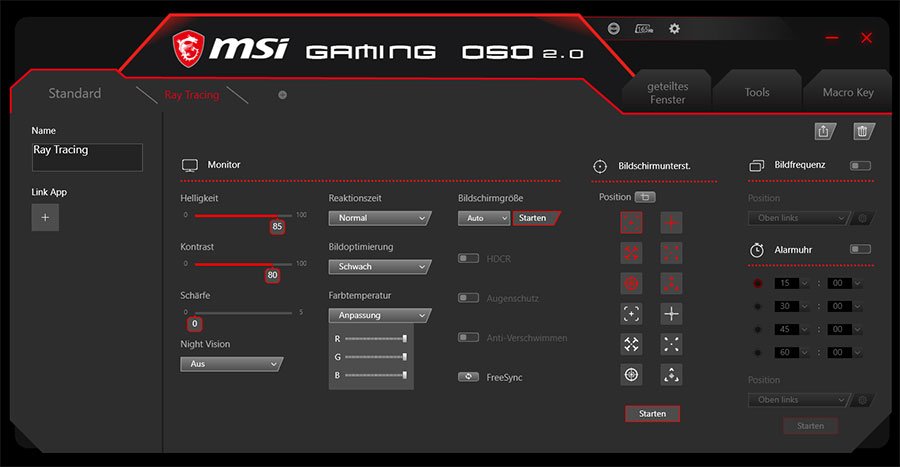Click the export profile icon

pos(825,131)
